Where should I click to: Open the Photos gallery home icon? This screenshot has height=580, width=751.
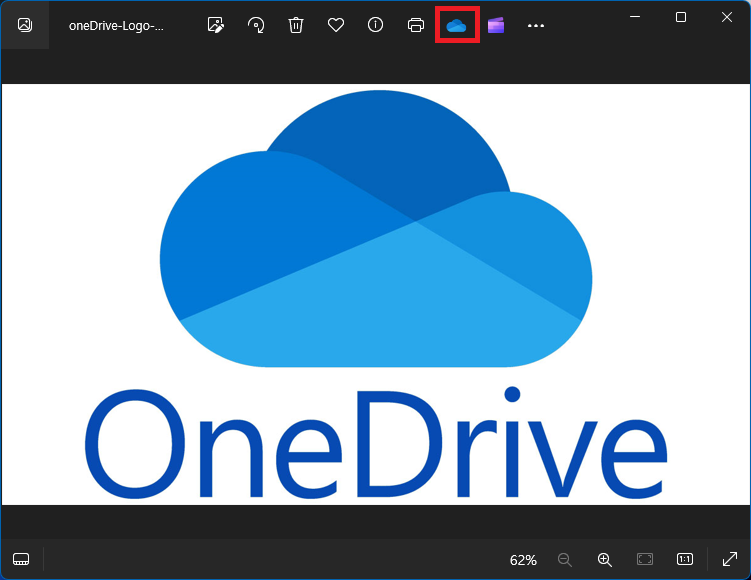coord(24,25)
